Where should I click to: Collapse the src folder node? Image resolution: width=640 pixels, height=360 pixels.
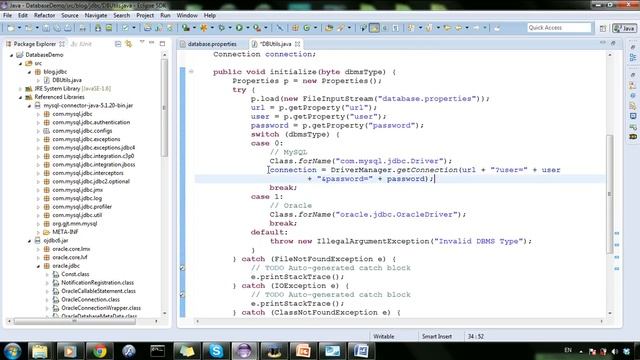(x=20, y=63)
